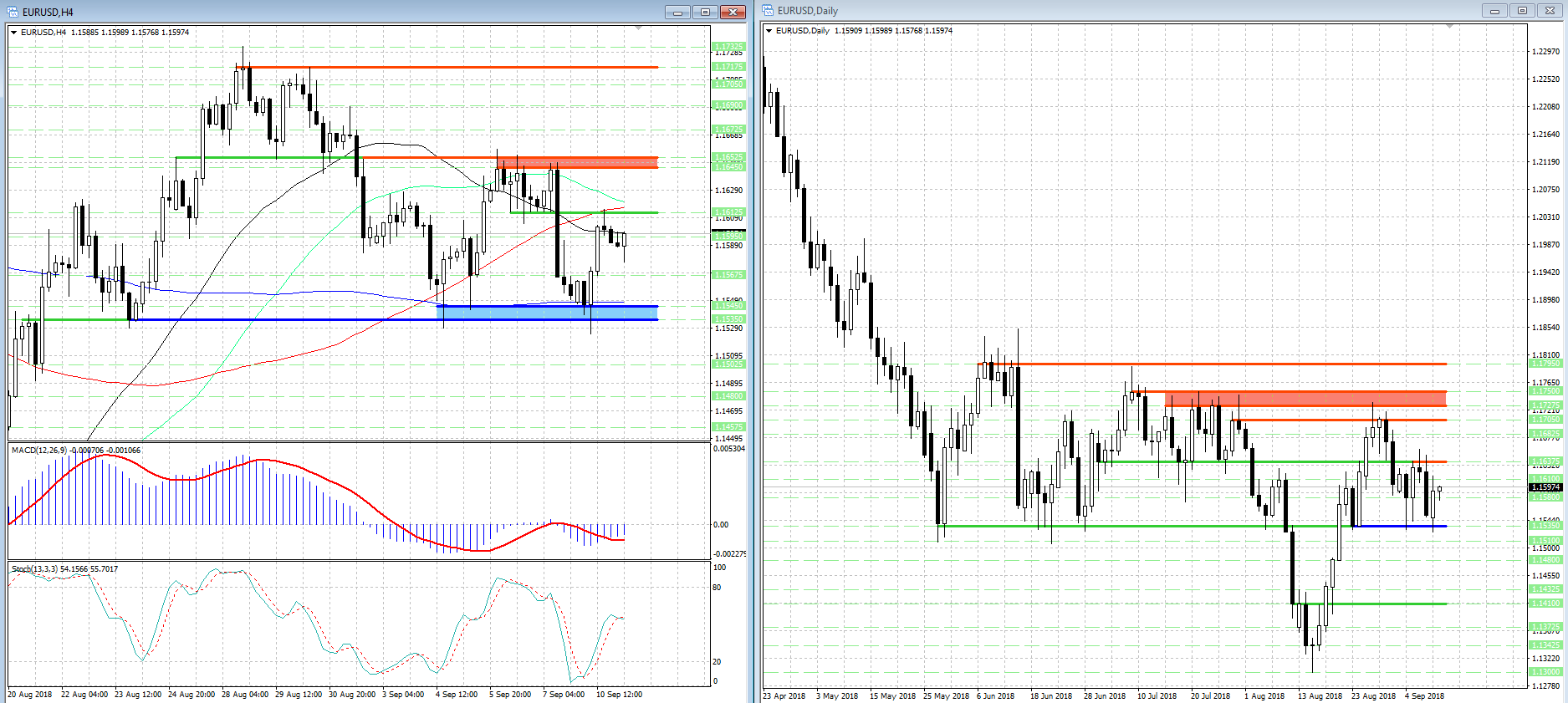Click the 20 level on the Stochastic scale

717,662
